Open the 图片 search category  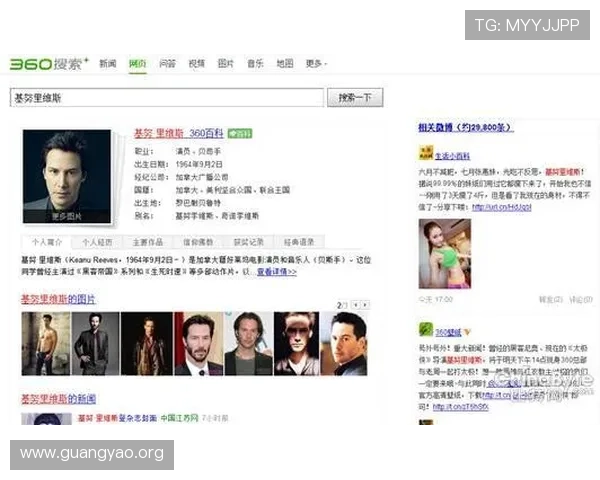click(226, 63)
